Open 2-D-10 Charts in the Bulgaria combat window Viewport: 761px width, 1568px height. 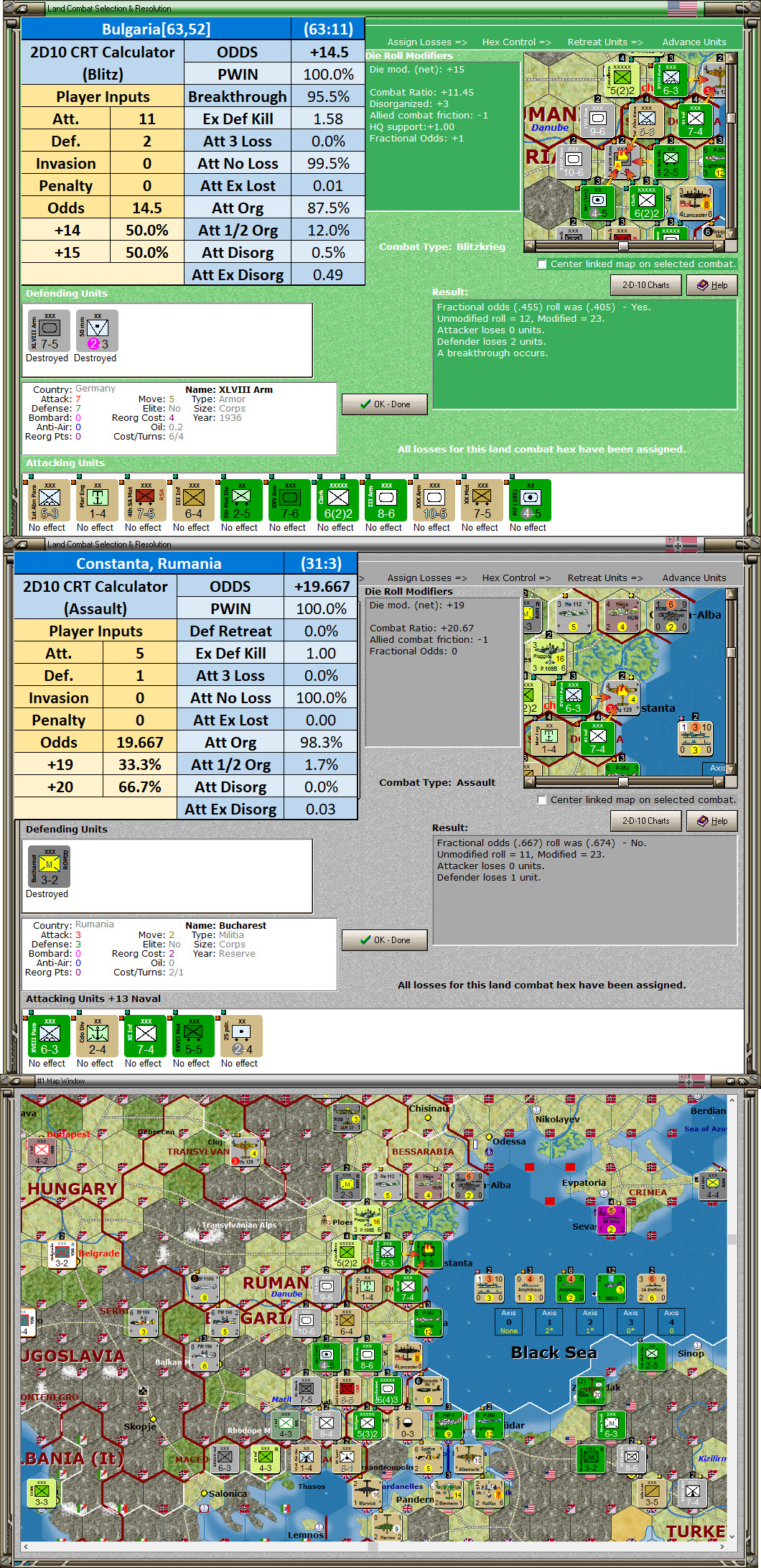click(646, 285)
